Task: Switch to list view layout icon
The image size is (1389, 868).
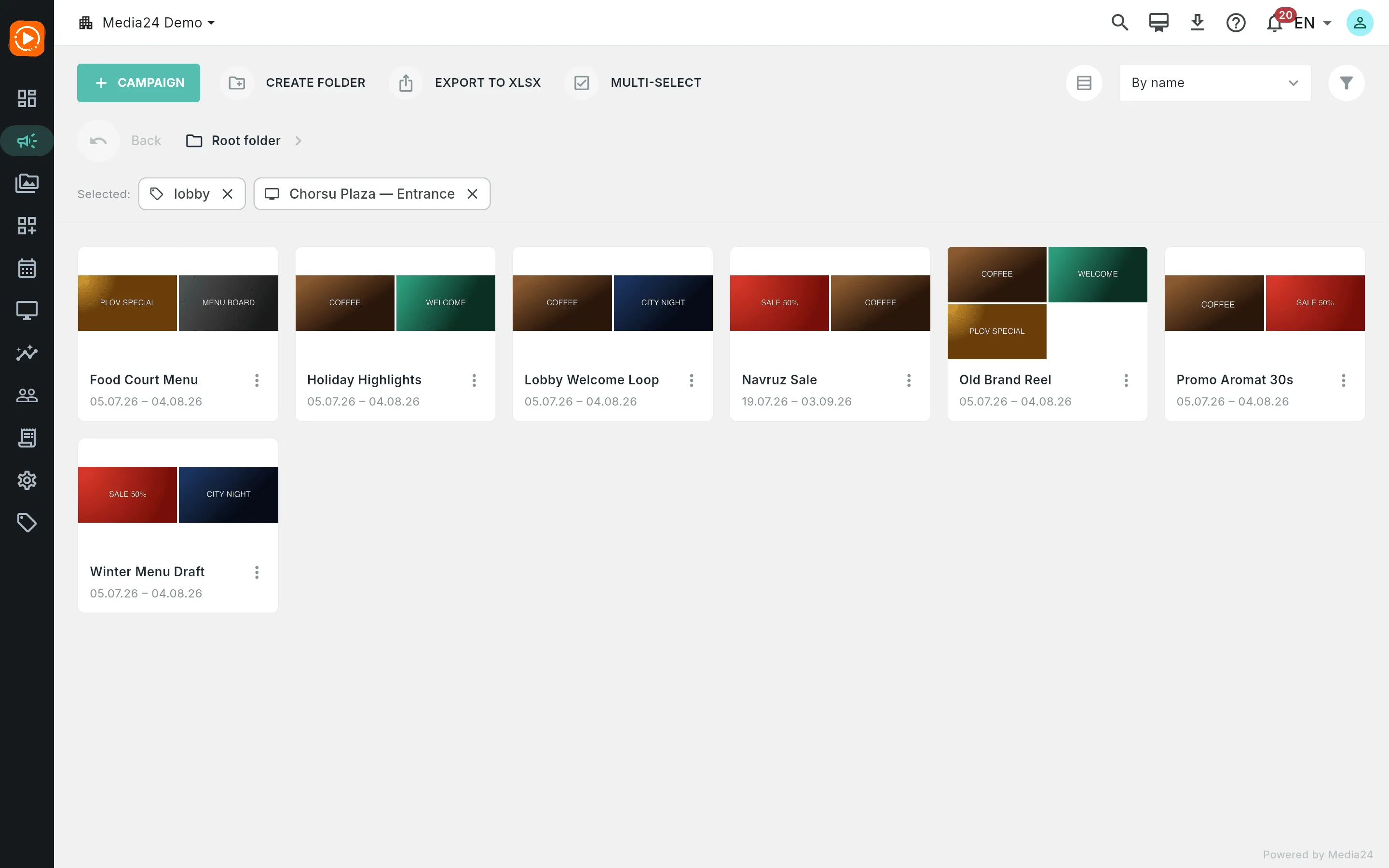Action: [1084, 82]
